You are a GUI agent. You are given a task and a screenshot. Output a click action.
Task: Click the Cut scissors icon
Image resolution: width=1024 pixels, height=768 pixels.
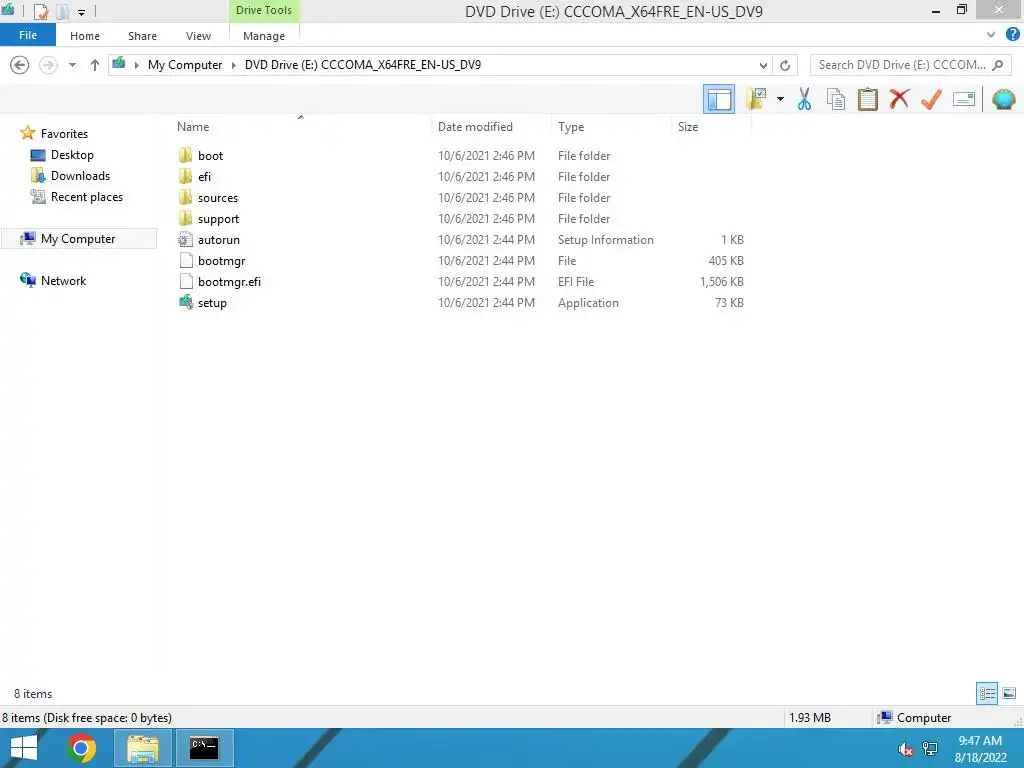(804, 99)
